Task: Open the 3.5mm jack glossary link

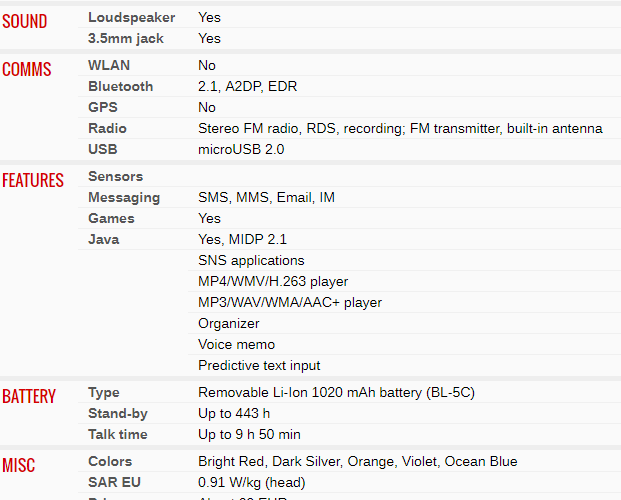Action: coord(126,38)
